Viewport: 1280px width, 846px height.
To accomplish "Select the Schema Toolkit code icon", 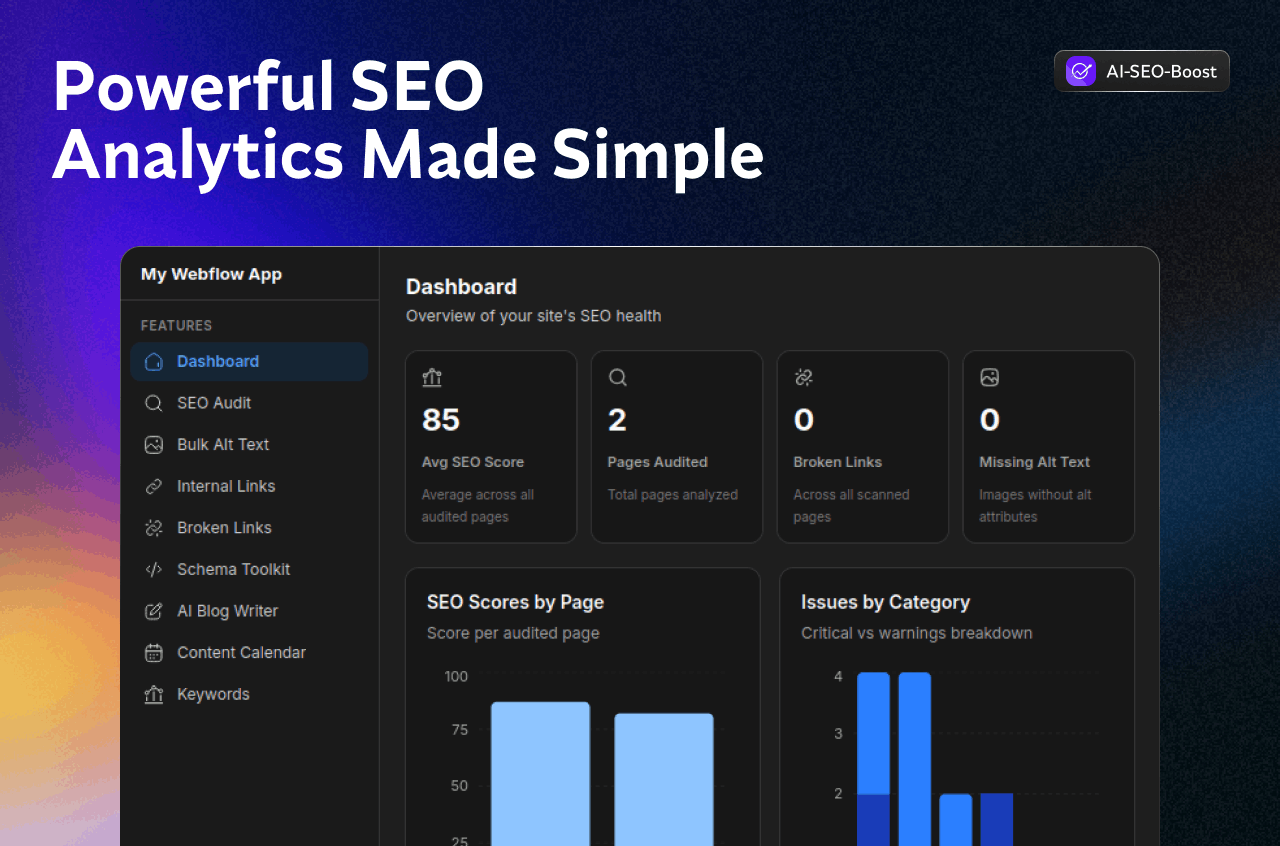I will [154, 569].
